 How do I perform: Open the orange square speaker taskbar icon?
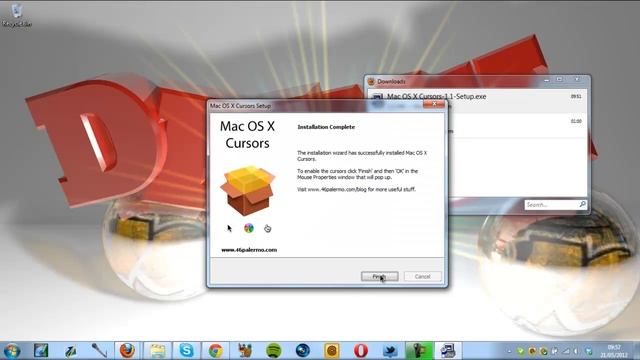tap(331, 351)
